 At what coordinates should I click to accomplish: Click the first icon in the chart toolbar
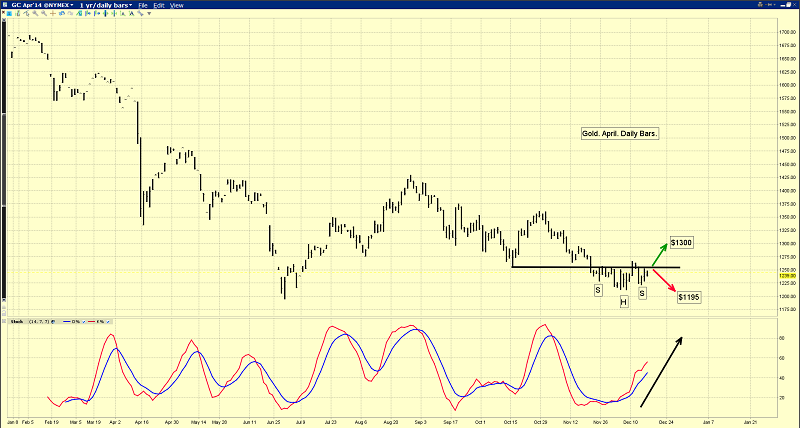pyautogui.click(x=9, y=13)
